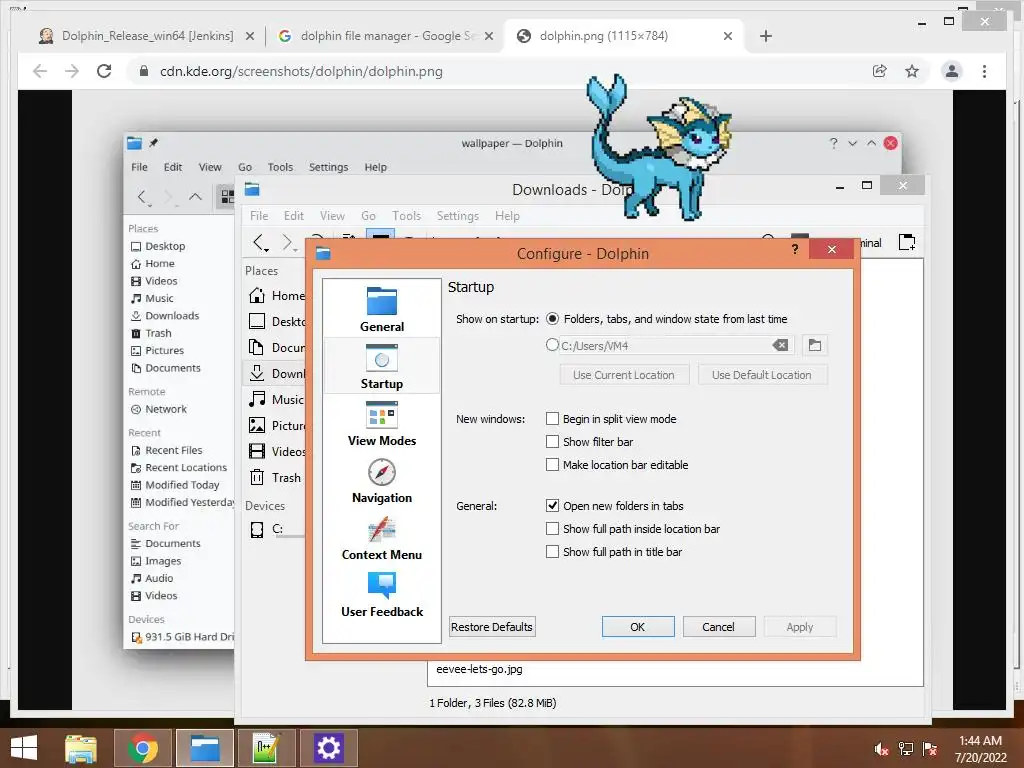Image resolution: width=1024 pixels, height=768 pixels.
Task: Click the new tab icon near Terminal button
Action: tap(906, 242)
